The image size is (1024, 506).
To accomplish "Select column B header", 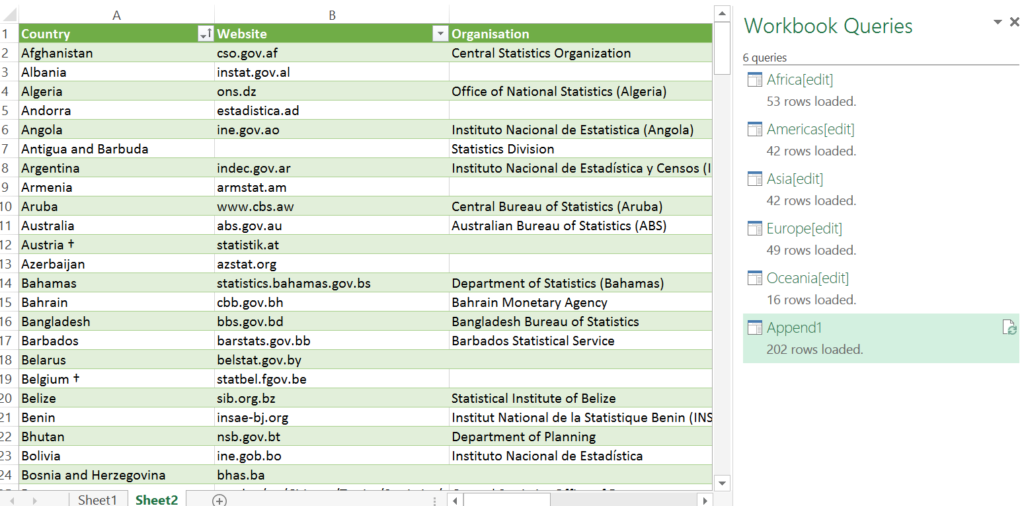I will [x=332, y=14].
